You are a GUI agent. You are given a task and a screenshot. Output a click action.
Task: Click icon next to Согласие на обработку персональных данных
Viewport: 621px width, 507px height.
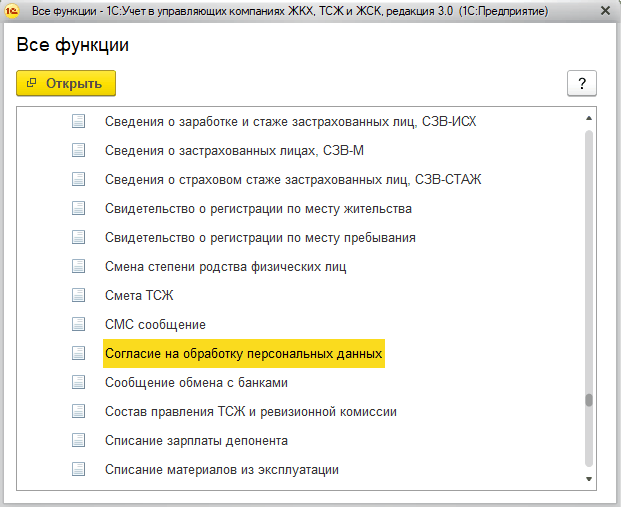pos(78,353)
